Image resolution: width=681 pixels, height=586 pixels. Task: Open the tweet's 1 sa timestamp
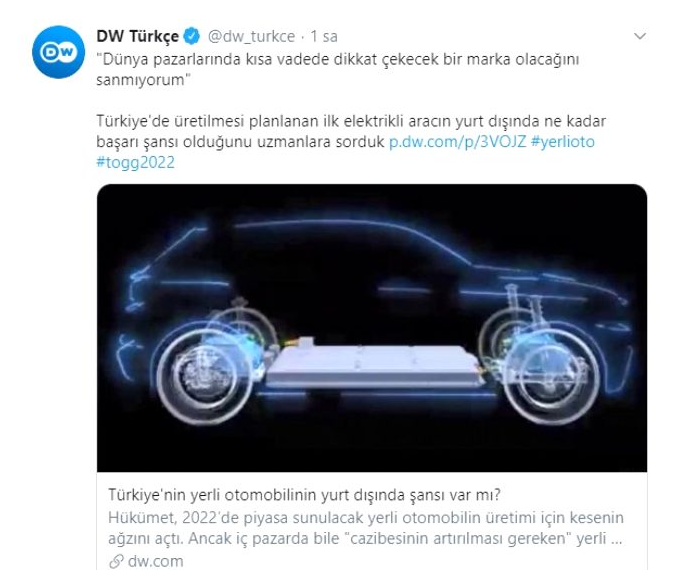[324, 36]
